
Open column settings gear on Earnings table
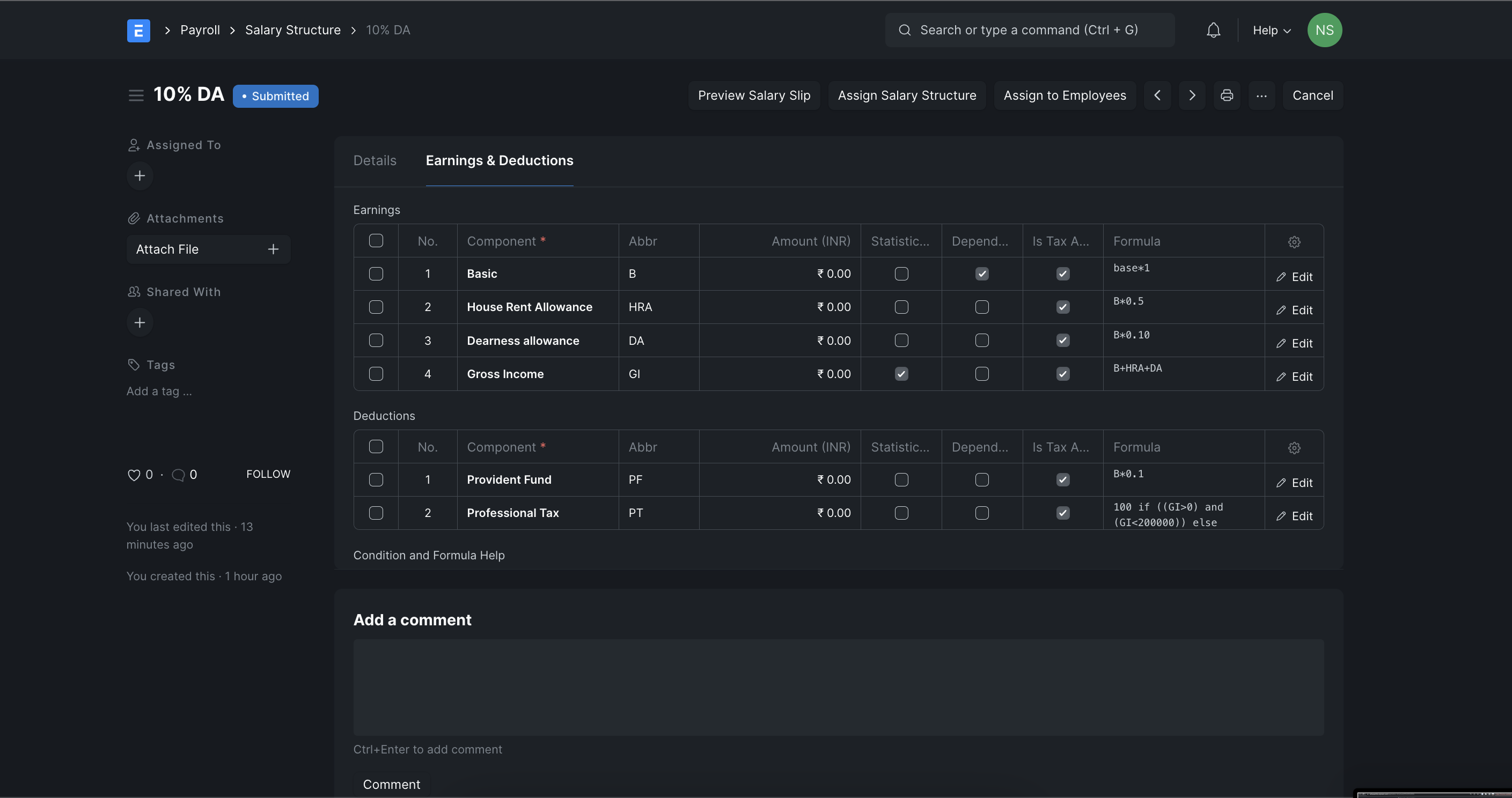[1295, 241]
